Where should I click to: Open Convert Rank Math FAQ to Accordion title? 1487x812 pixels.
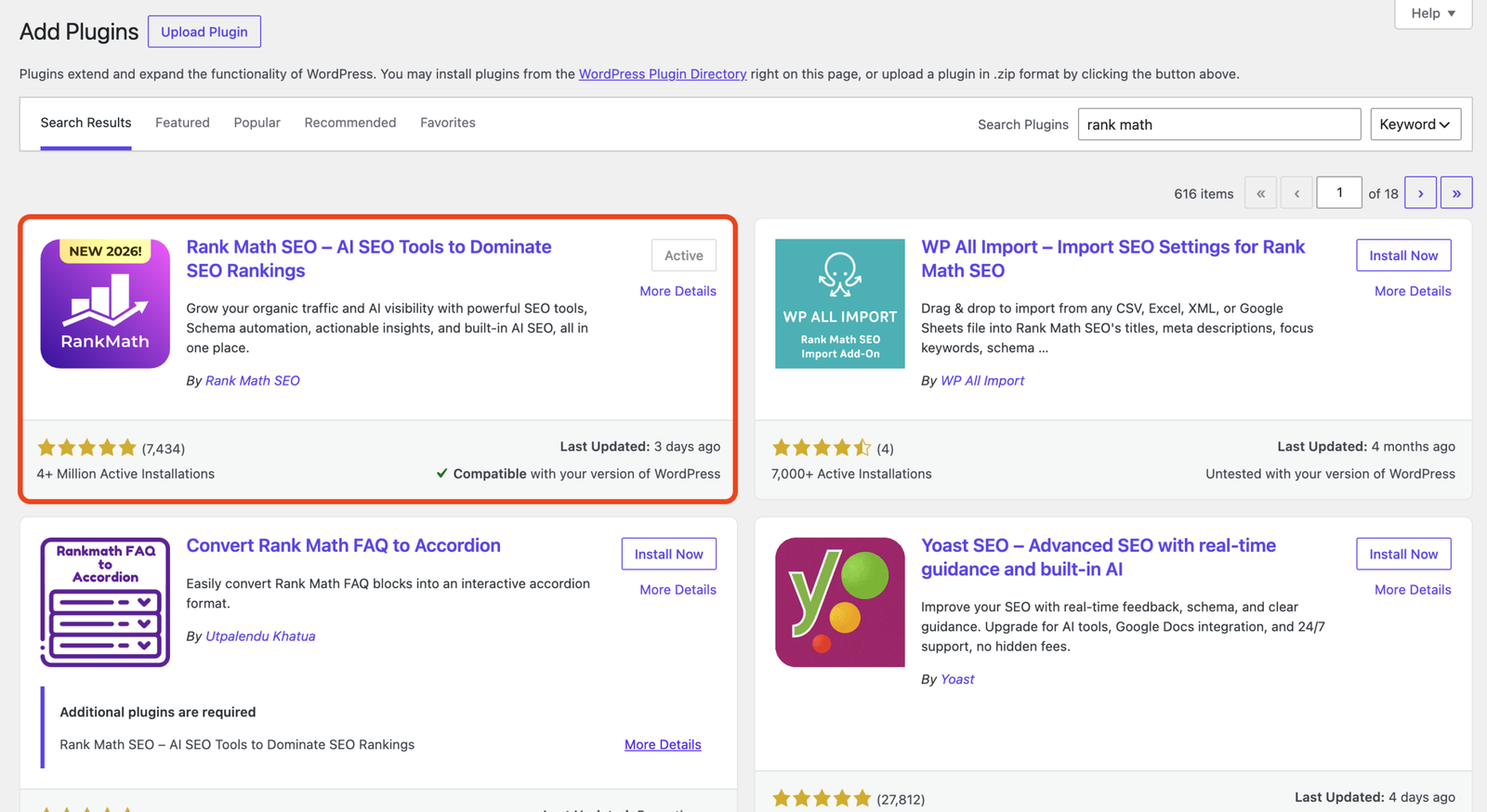[x=344, y=545]
